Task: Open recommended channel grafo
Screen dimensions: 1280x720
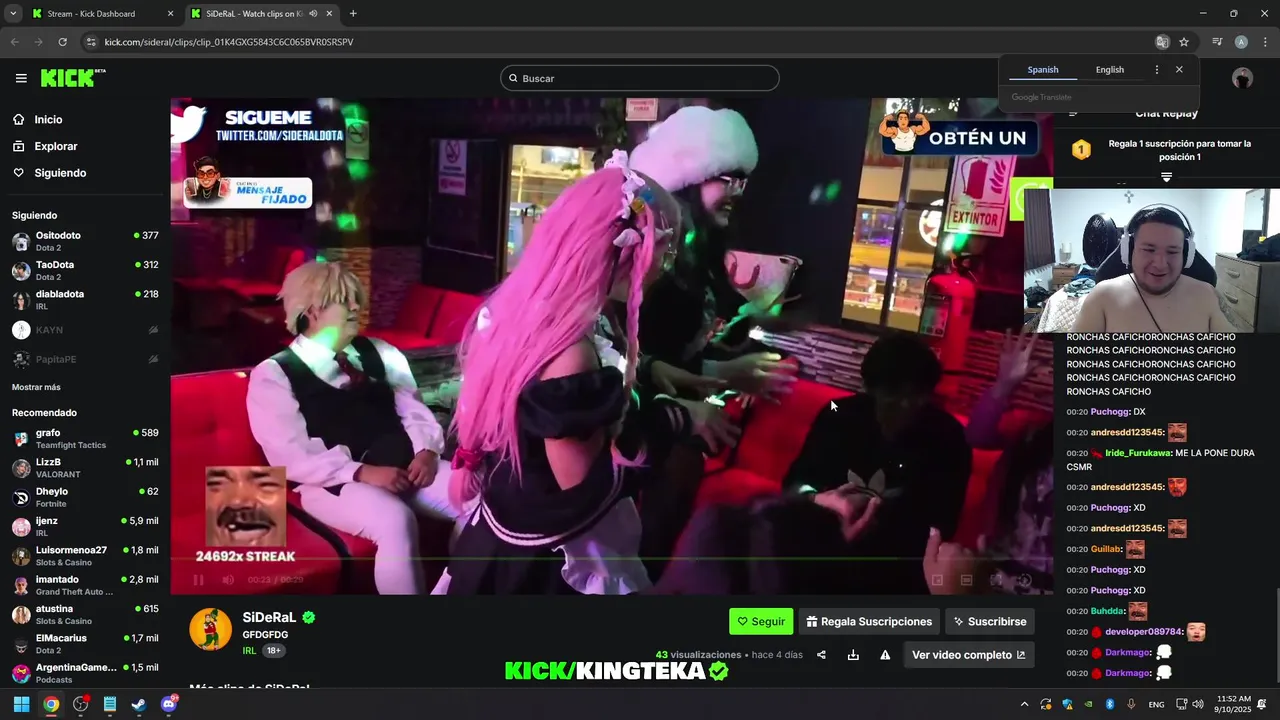Action: click(85, 438)
